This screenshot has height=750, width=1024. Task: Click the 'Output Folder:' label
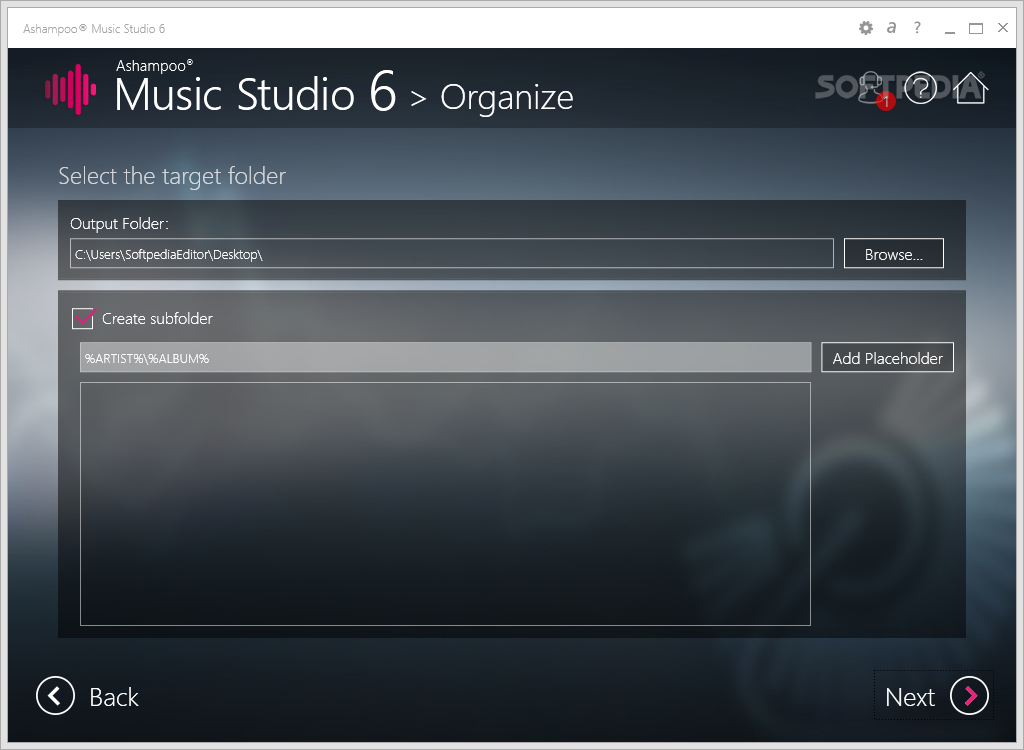tap(120, 224)
